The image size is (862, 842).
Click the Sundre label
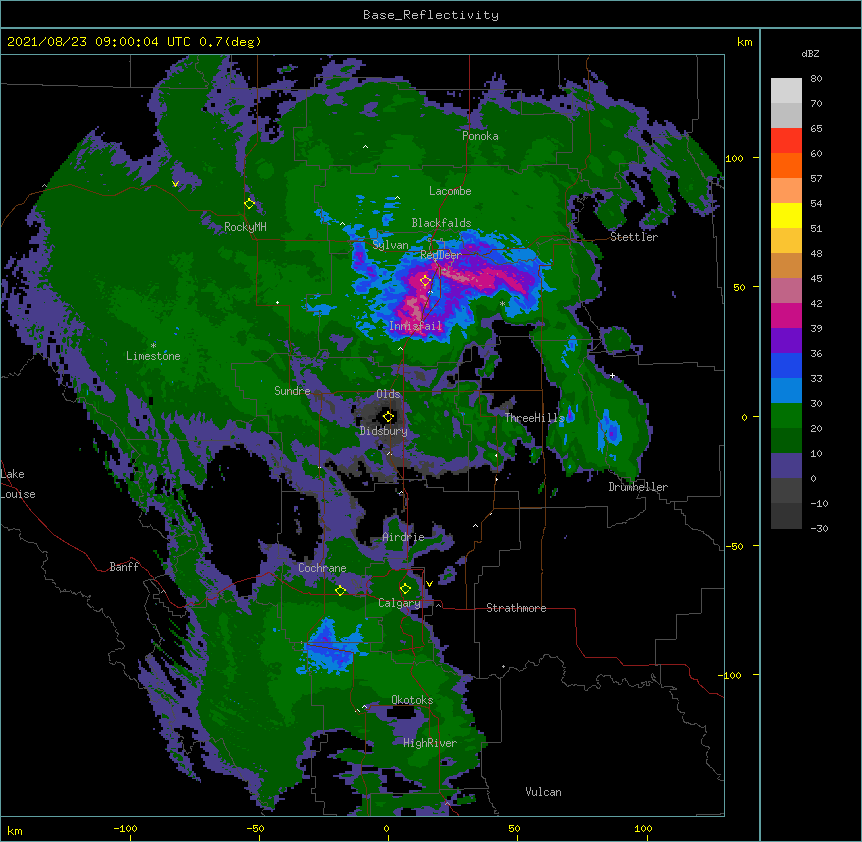click(292, 391)
